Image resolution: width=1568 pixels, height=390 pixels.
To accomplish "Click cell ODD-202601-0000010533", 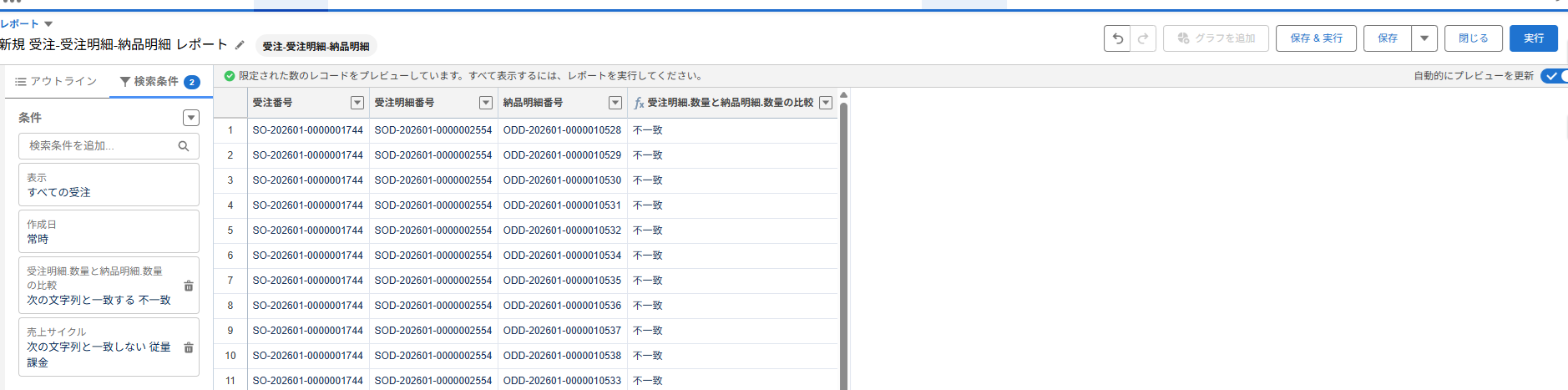I will (x=562, y=381).
